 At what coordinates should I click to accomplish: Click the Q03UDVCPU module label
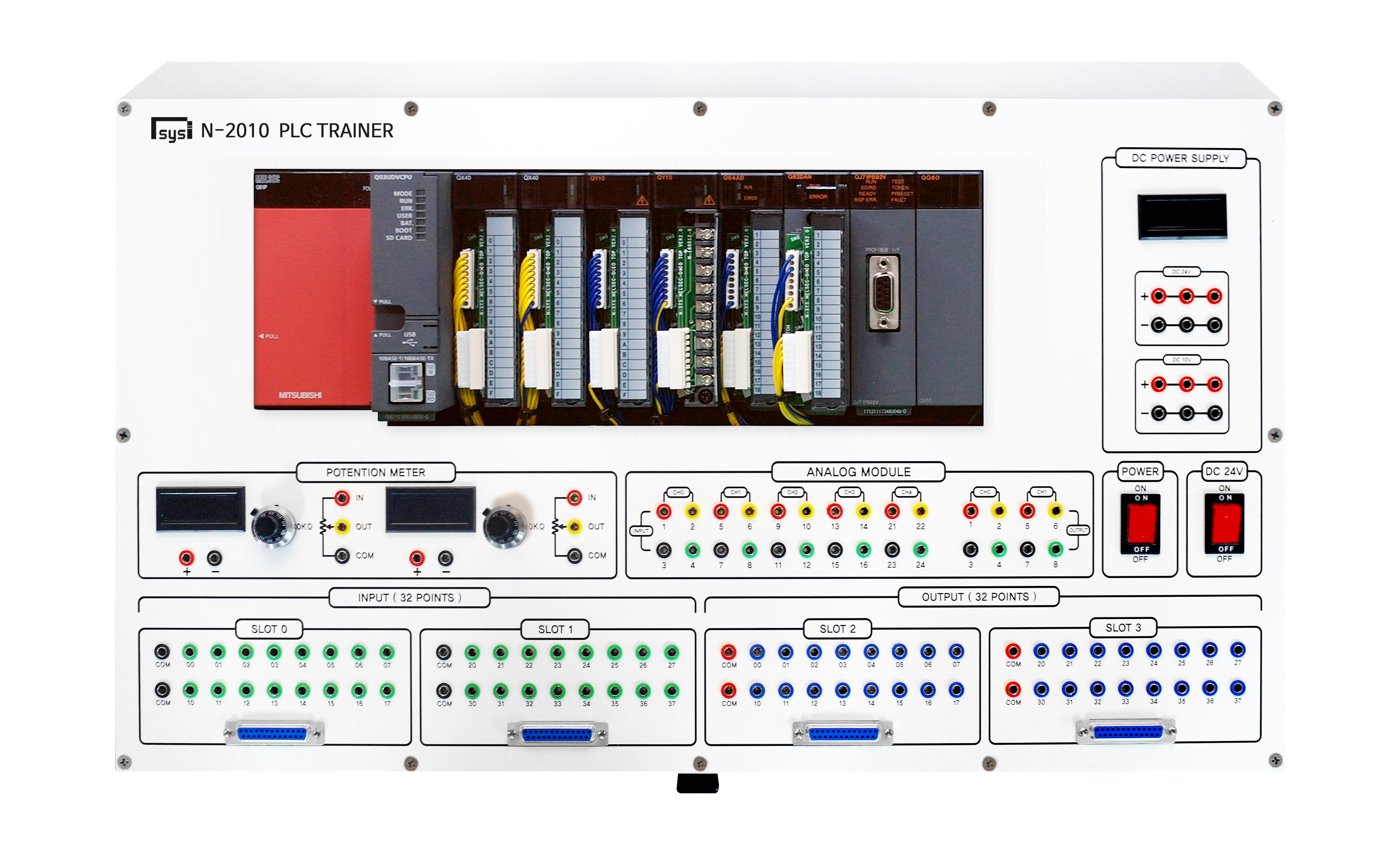tap(393, 177)
